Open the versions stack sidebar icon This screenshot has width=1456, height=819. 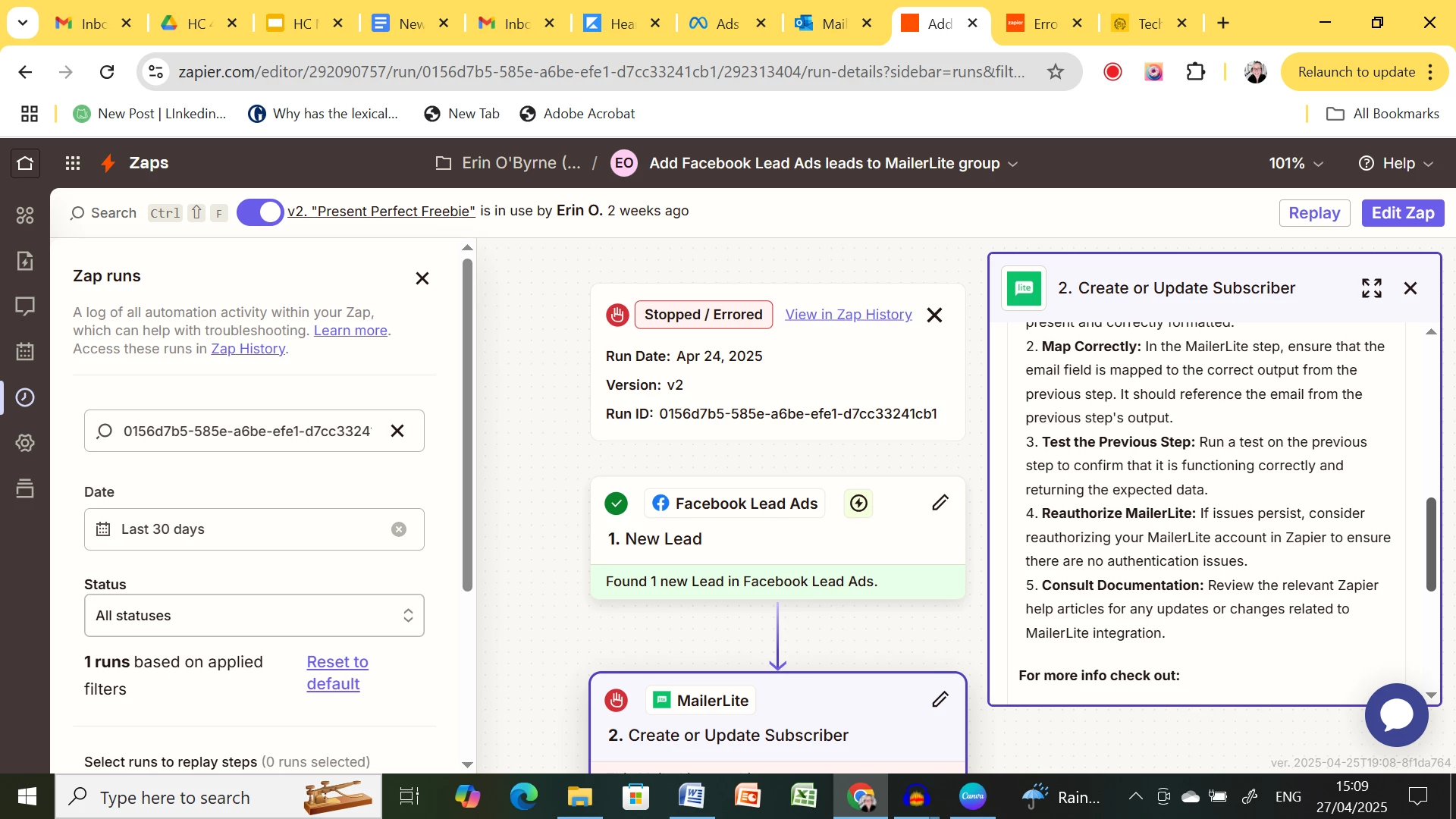(25, 488)
